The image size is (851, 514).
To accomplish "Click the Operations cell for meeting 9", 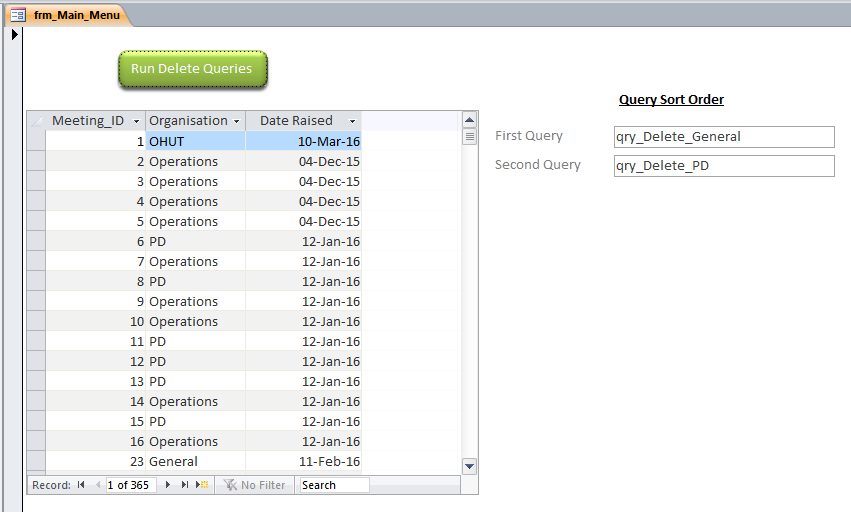I will (x=195, y=302).
